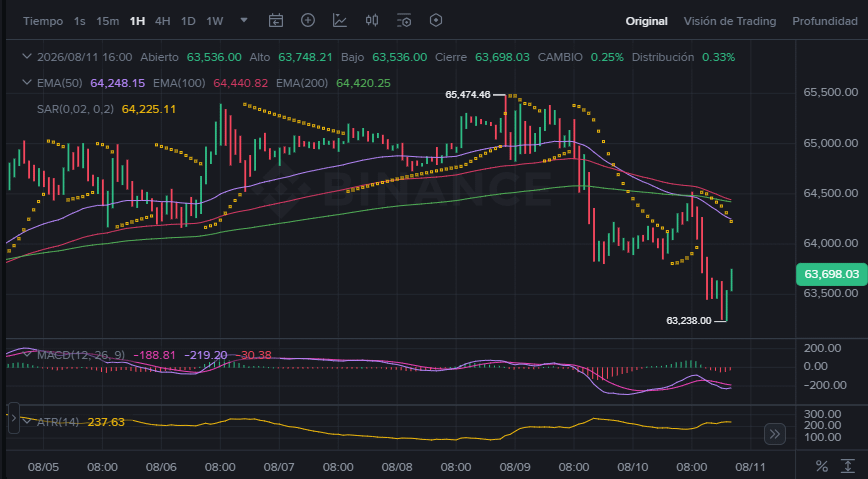The image size is (868, 479).
Task: Select the 1s time interval
Action: 80,21
